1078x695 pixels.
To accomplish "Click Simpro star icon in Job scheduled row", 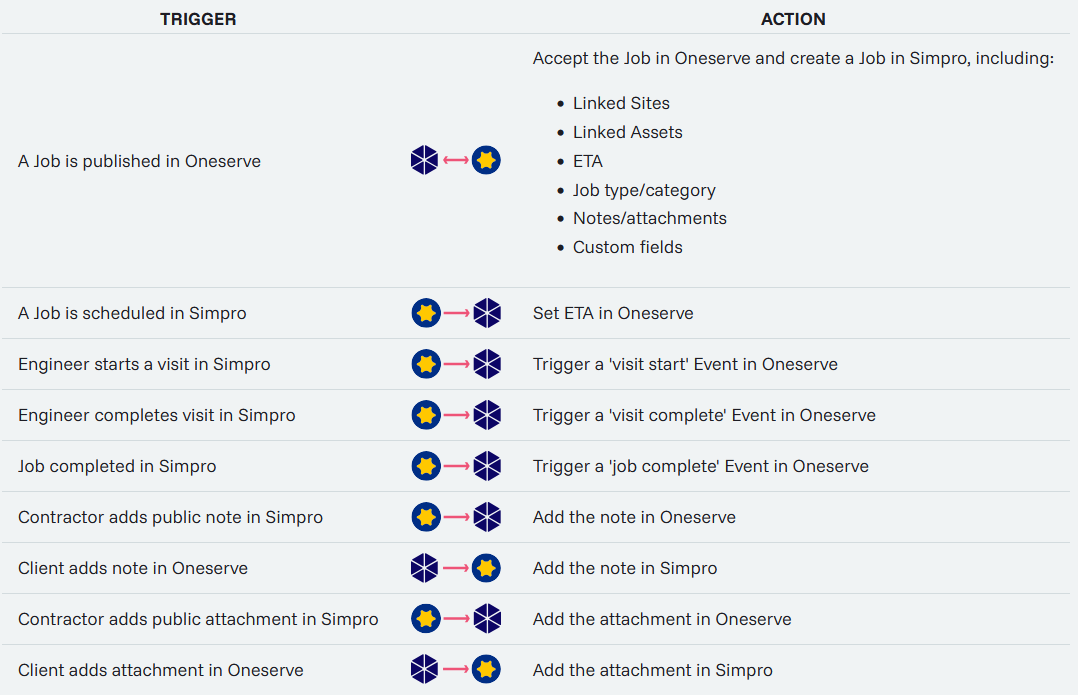I will pos(426,313).
